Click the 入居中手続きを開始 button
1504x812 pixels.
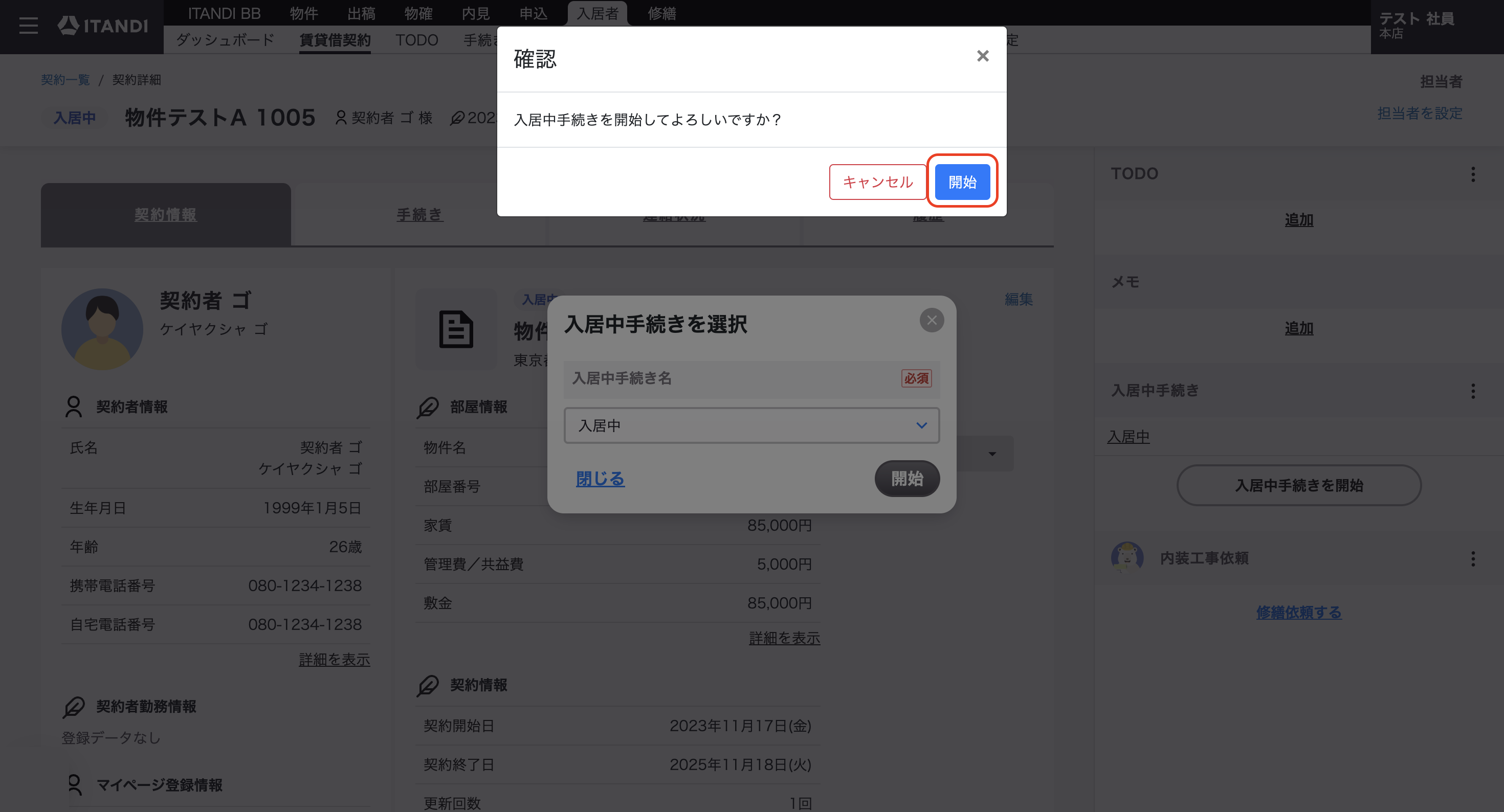(x=1298, y=485)
